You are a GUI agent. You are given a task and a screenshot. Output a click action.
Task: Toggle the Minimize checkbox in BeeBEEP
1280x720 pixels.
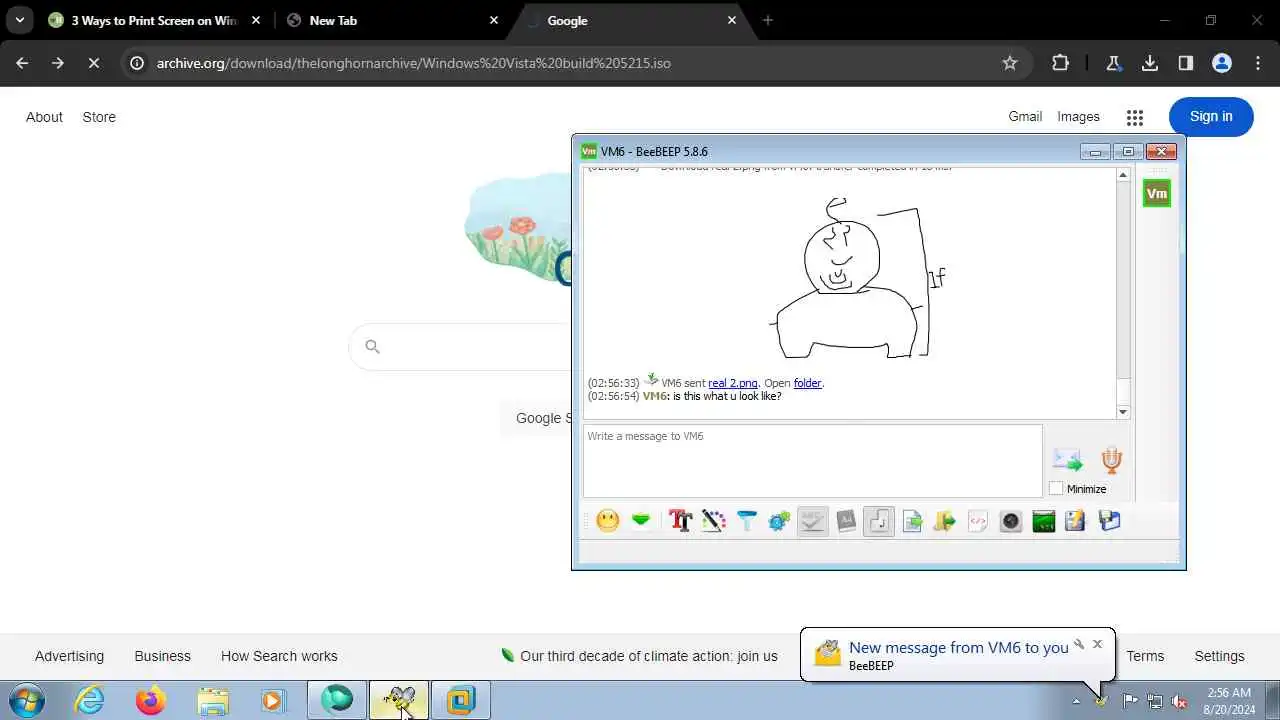click(1056, 489)
